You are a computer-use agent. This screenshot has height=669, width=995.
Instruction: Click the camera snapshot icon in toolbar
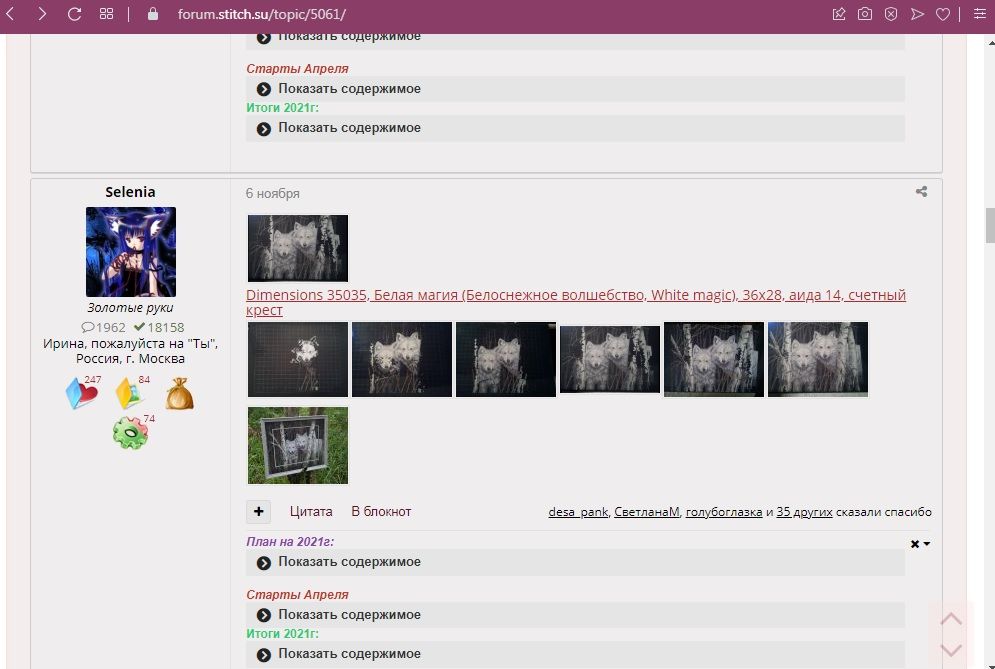tap(864, 14)
